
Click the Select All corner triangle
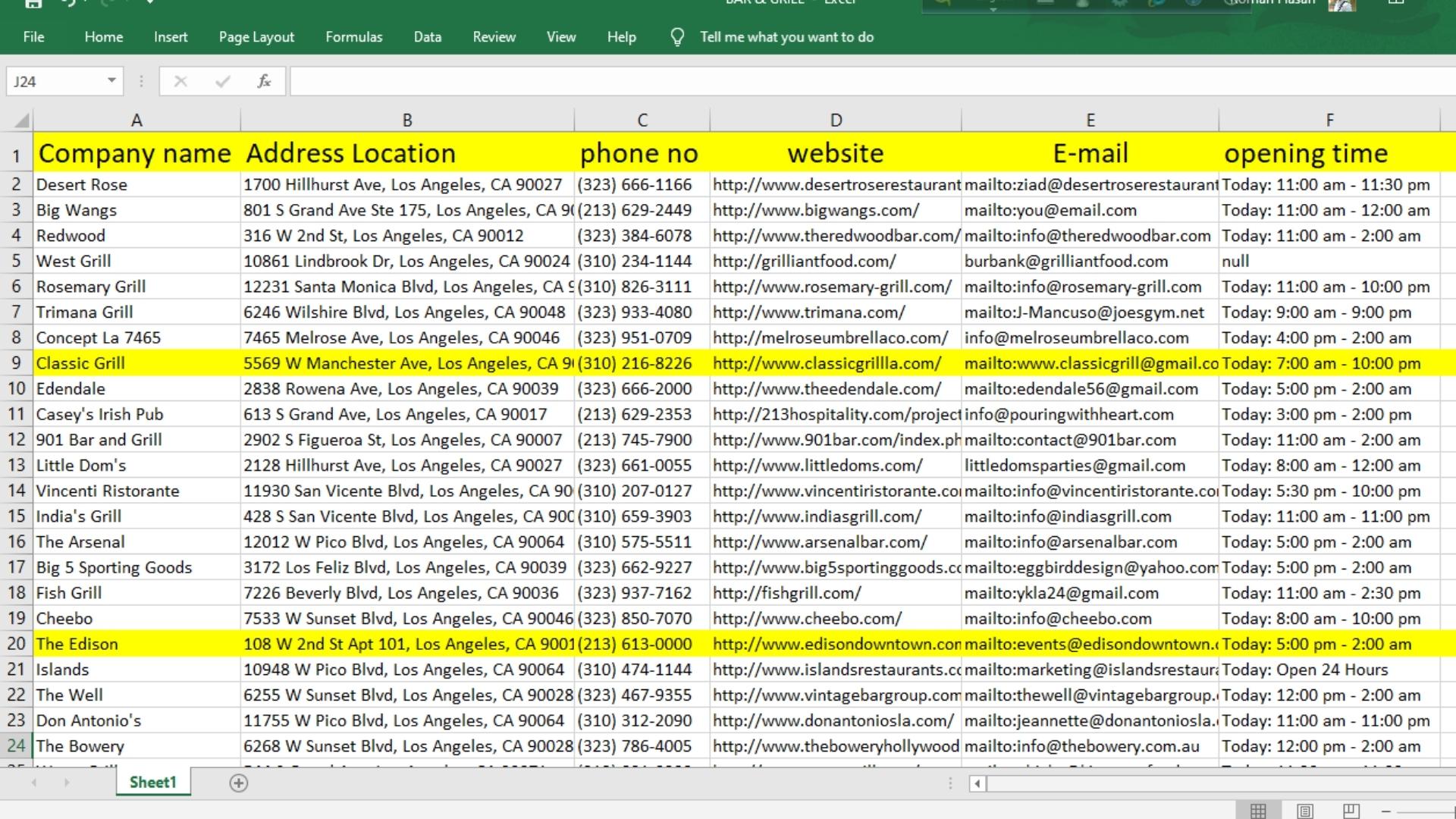pos(21,120)
